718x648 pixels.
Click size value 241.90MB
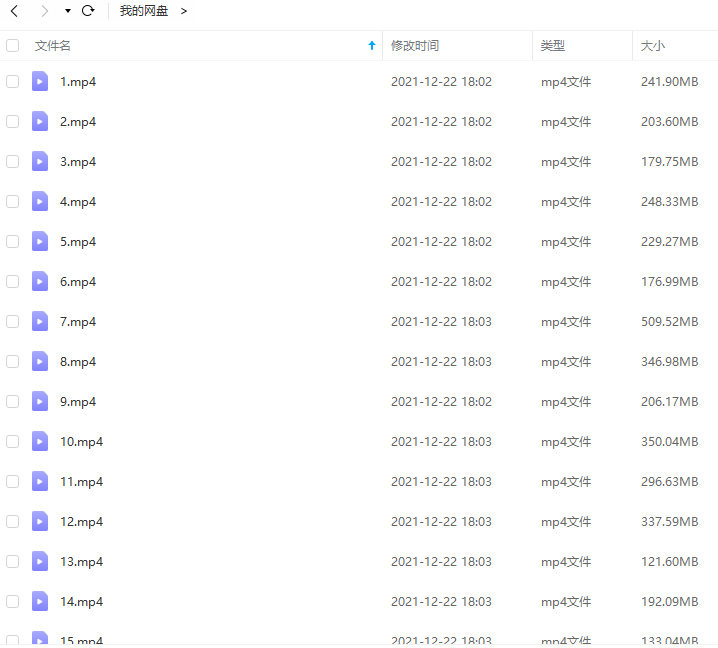(669, 82)
